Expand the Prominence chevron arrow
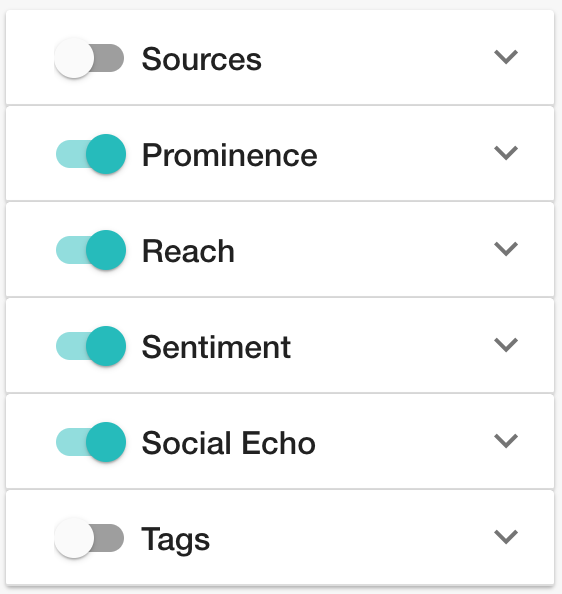This screenshot has height=594, width=562. point(506,153)
